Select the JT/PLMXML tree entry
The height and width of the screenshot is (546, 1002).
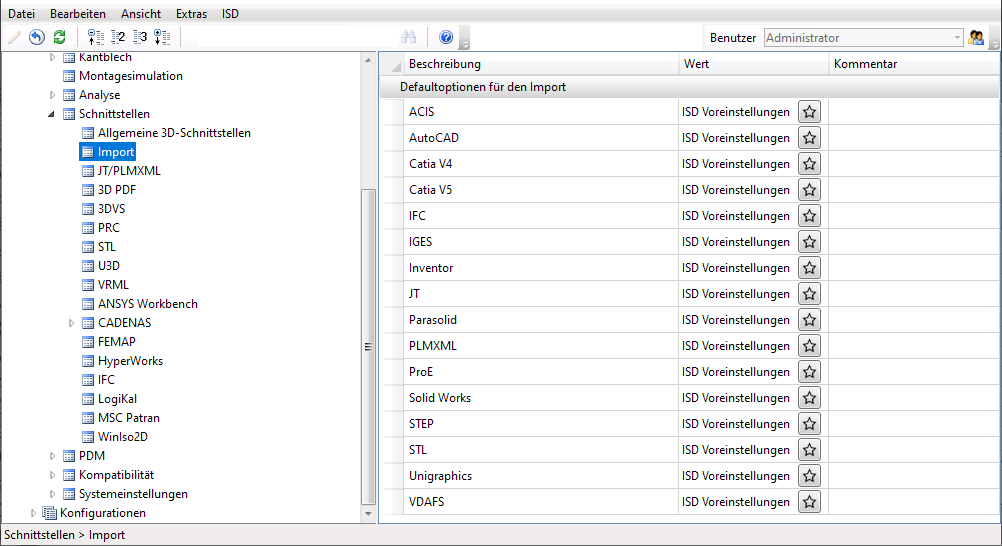tap(129, 171)
